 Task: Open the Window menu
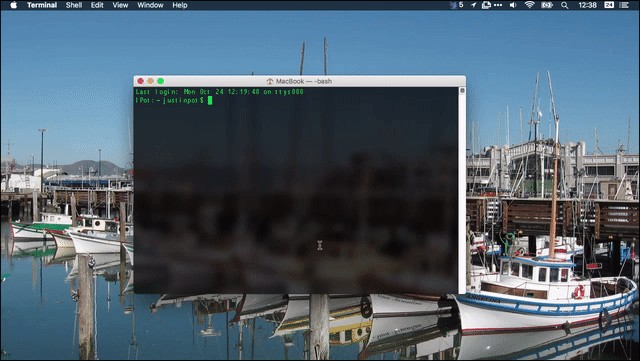pyautogui.click(x=150, y=5)
